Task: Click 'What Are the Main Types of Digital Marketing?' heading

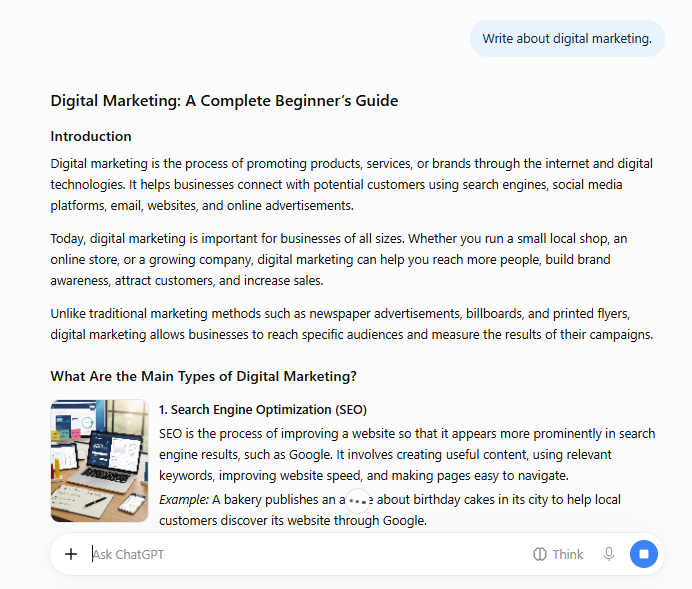Action: (203, 376)
